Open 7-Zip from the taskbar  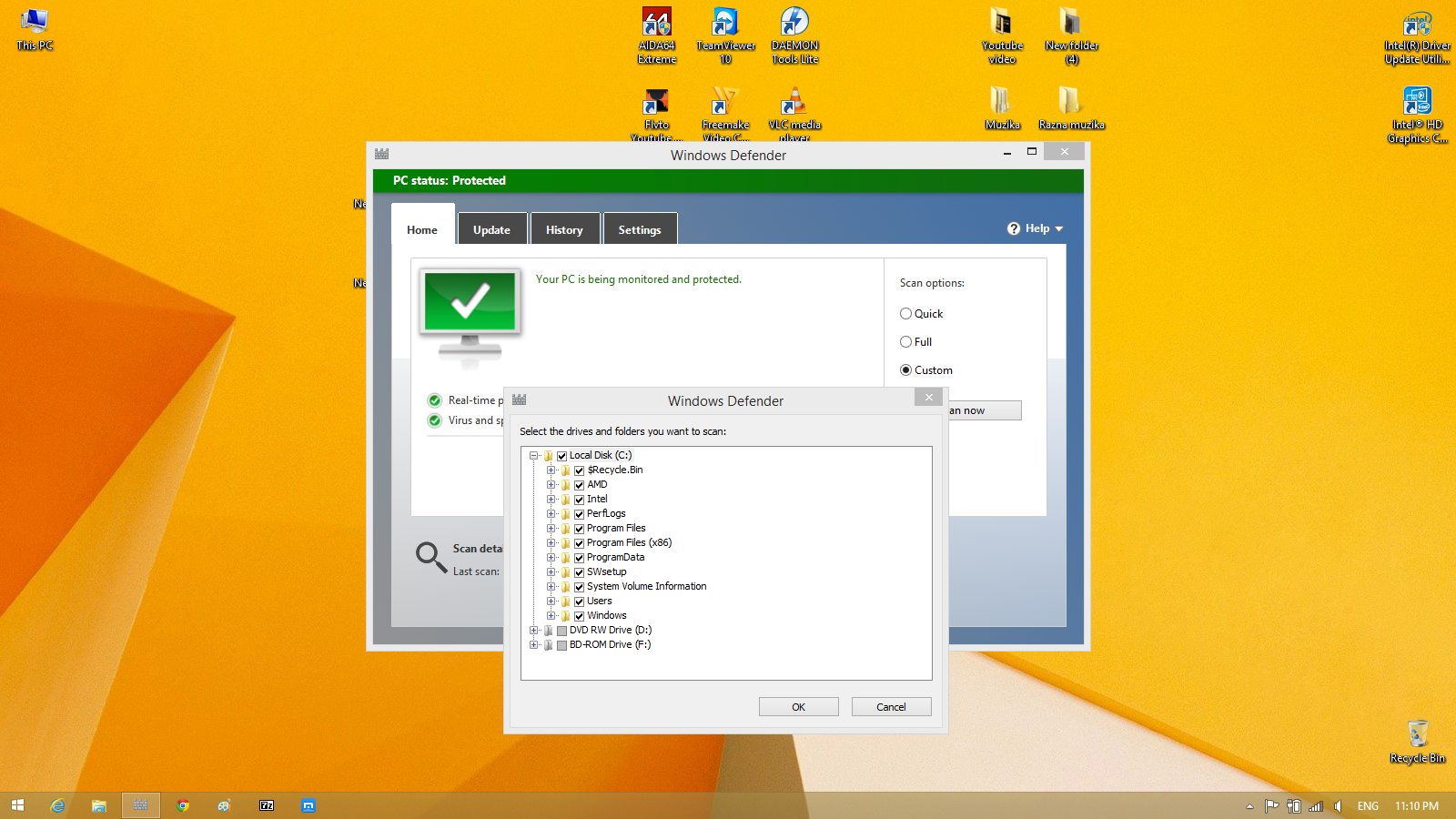[267, 805]
